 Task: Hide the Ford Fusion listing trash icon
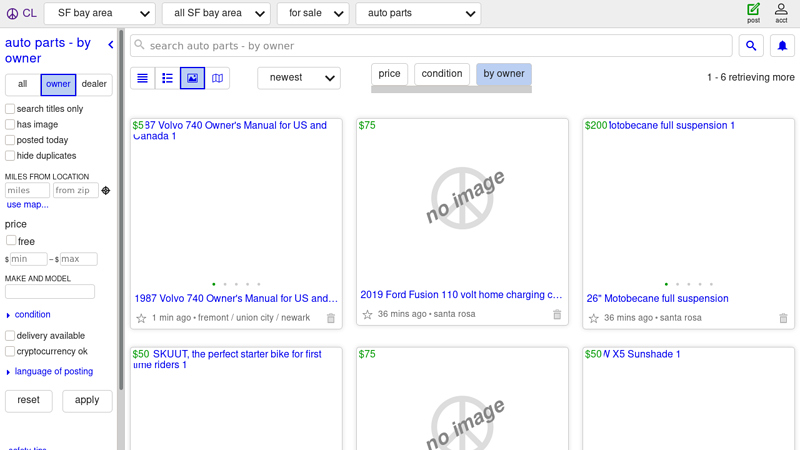click(557, 314)
